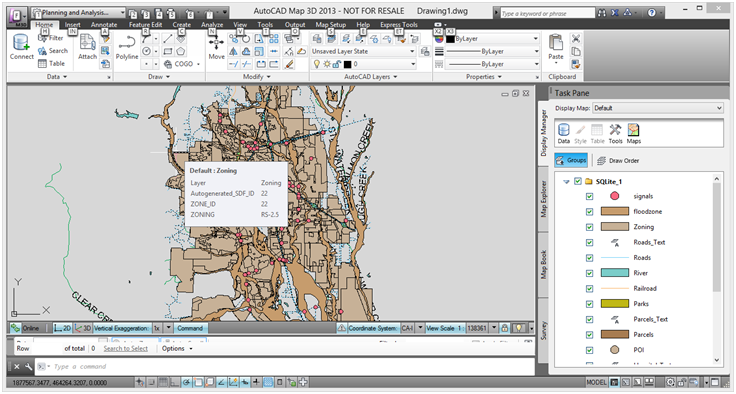The image size is (736, 394).
Task: Click the Style icon in Display Manager
Action: click(x=581, y=133)
